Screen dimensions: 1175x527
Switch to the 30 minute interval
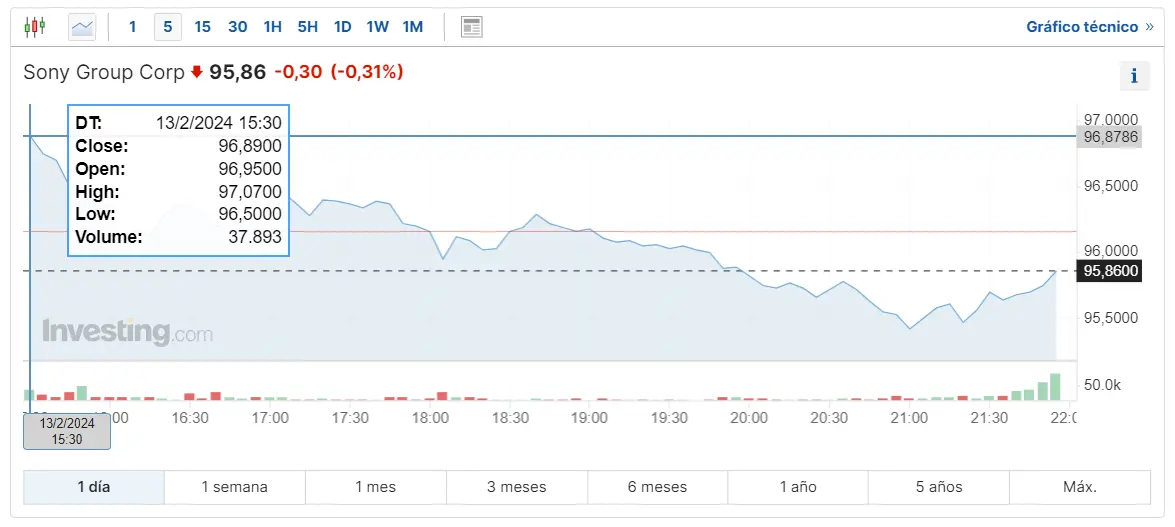pos(238,27)
